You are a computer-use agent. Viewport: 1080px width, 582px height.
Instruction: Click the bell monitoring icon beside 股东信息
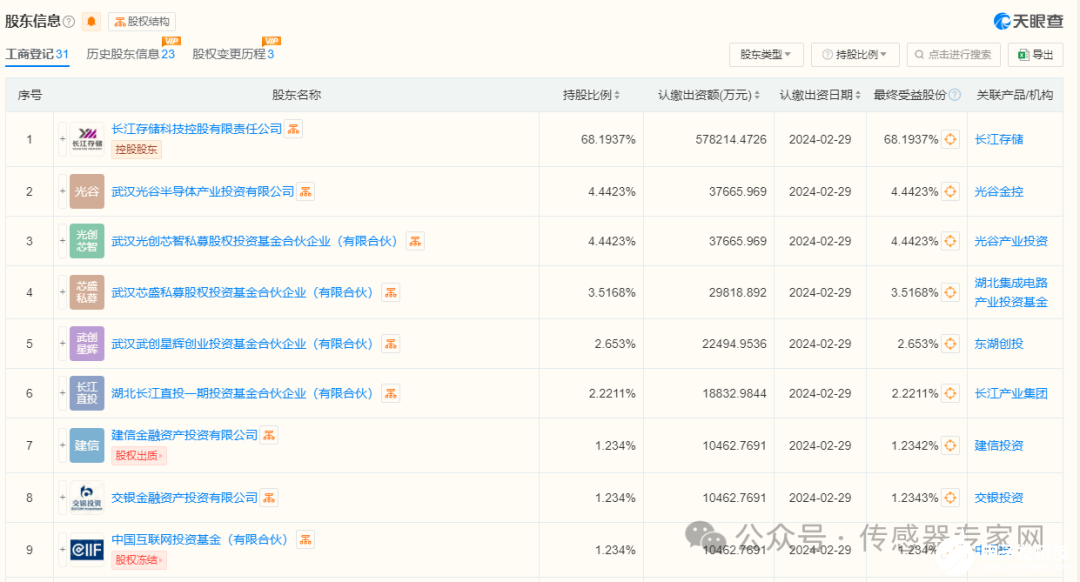coord(91,21)
